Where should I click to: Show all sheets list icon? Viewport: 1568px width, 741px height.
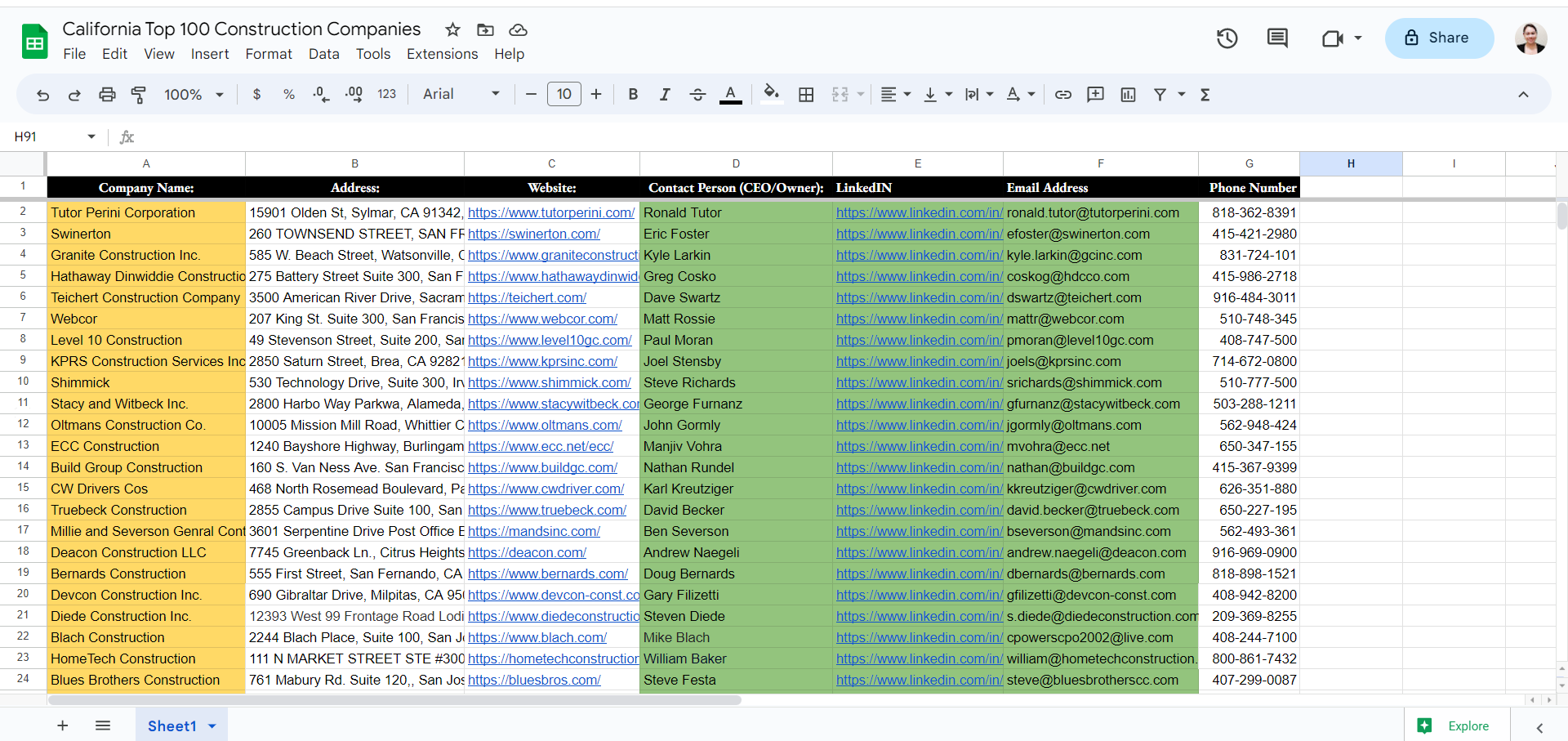click(103, 725)
